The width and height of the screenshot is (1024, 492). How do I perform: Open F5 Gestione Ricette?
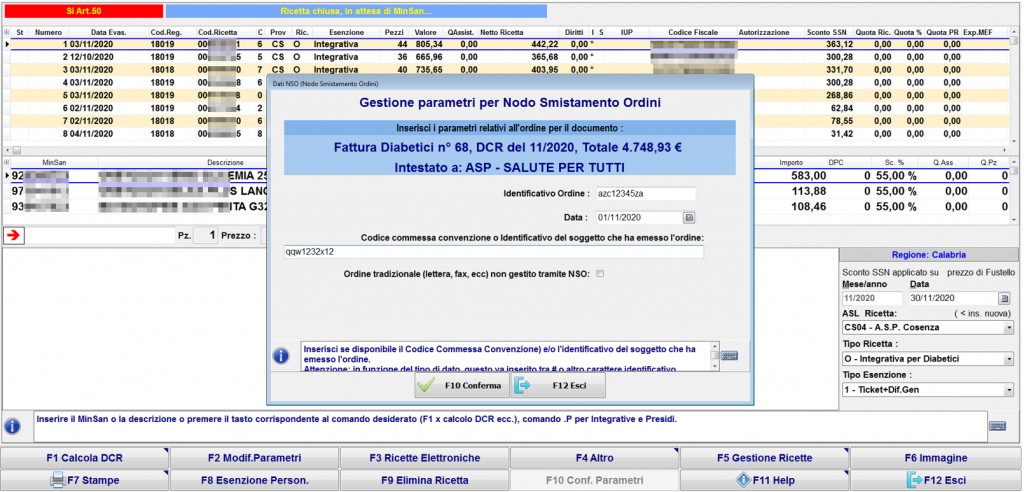(x=765, y=458)
